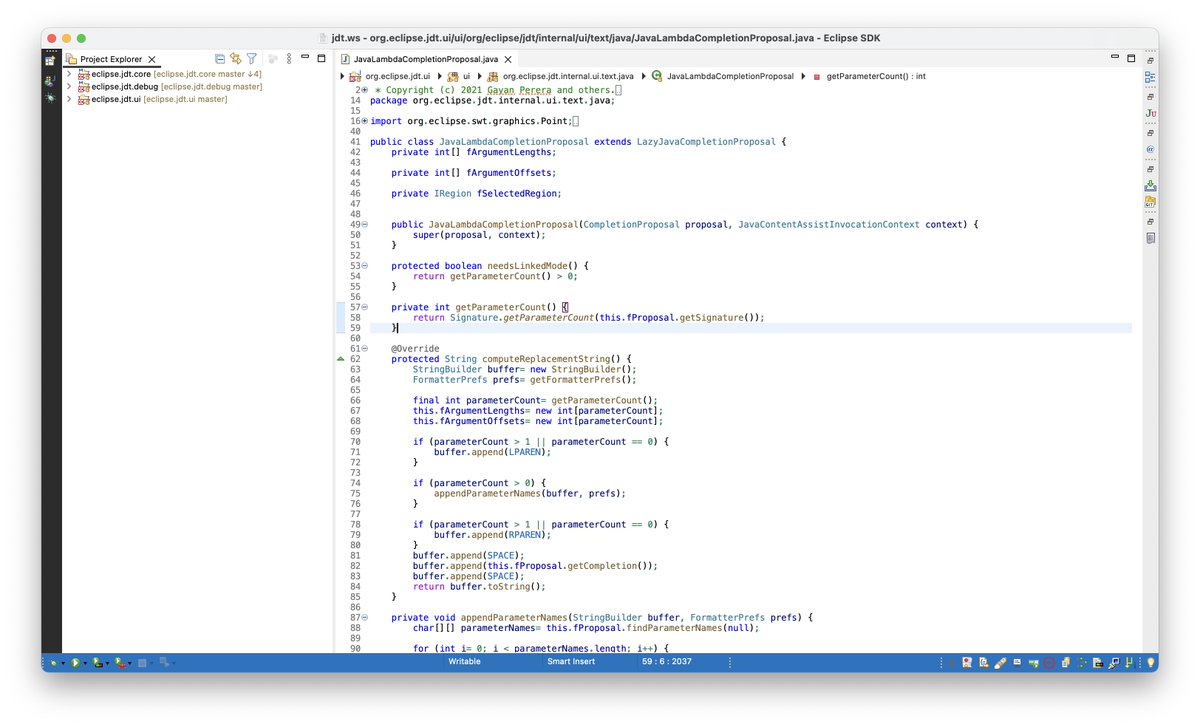Toggle Link with Editor in Project Explorer
Screen dimensions: 1200x727
[x=236, y=59]
